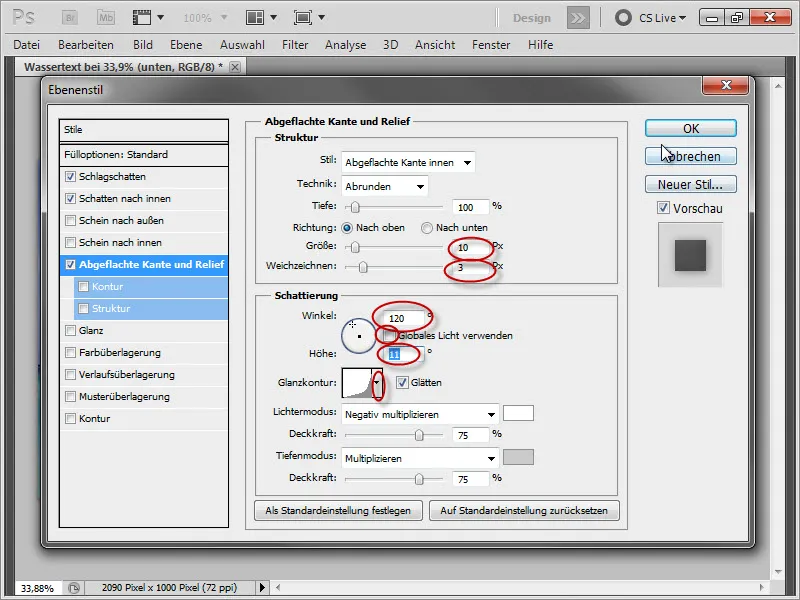This screenshot has height=600, width=800.
Task: Click Als Standardeinstellung festlegen
Action: pyautogui.click(x=338, y=510)
